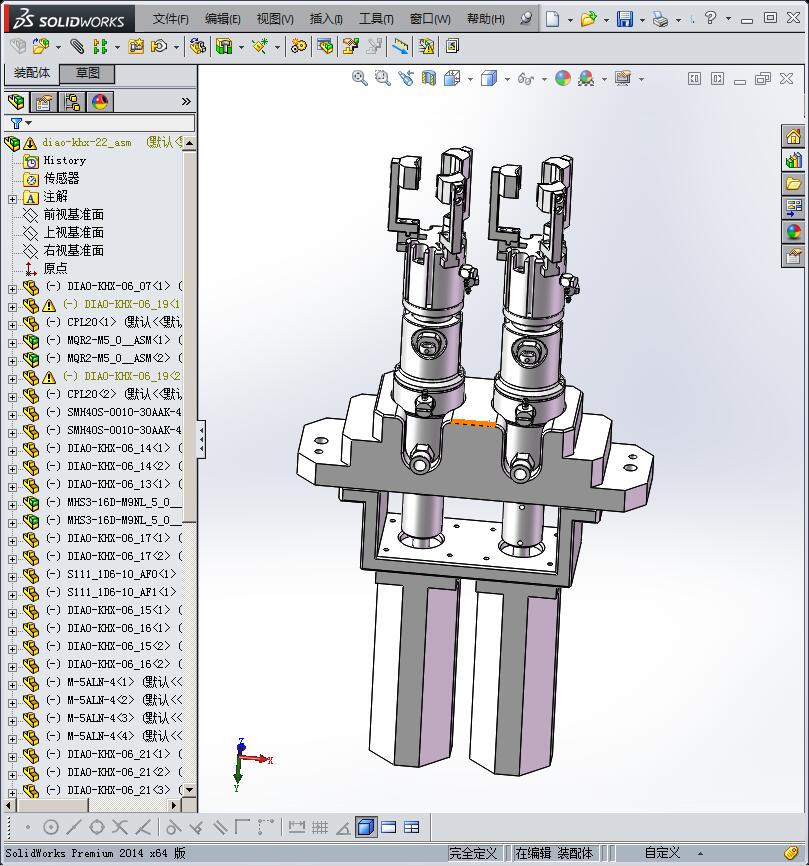Expand the MQR2-M5_0__ASM<1> node
Image resolution: width=809 pixels, height=866 pixels.
coord(12,343)
